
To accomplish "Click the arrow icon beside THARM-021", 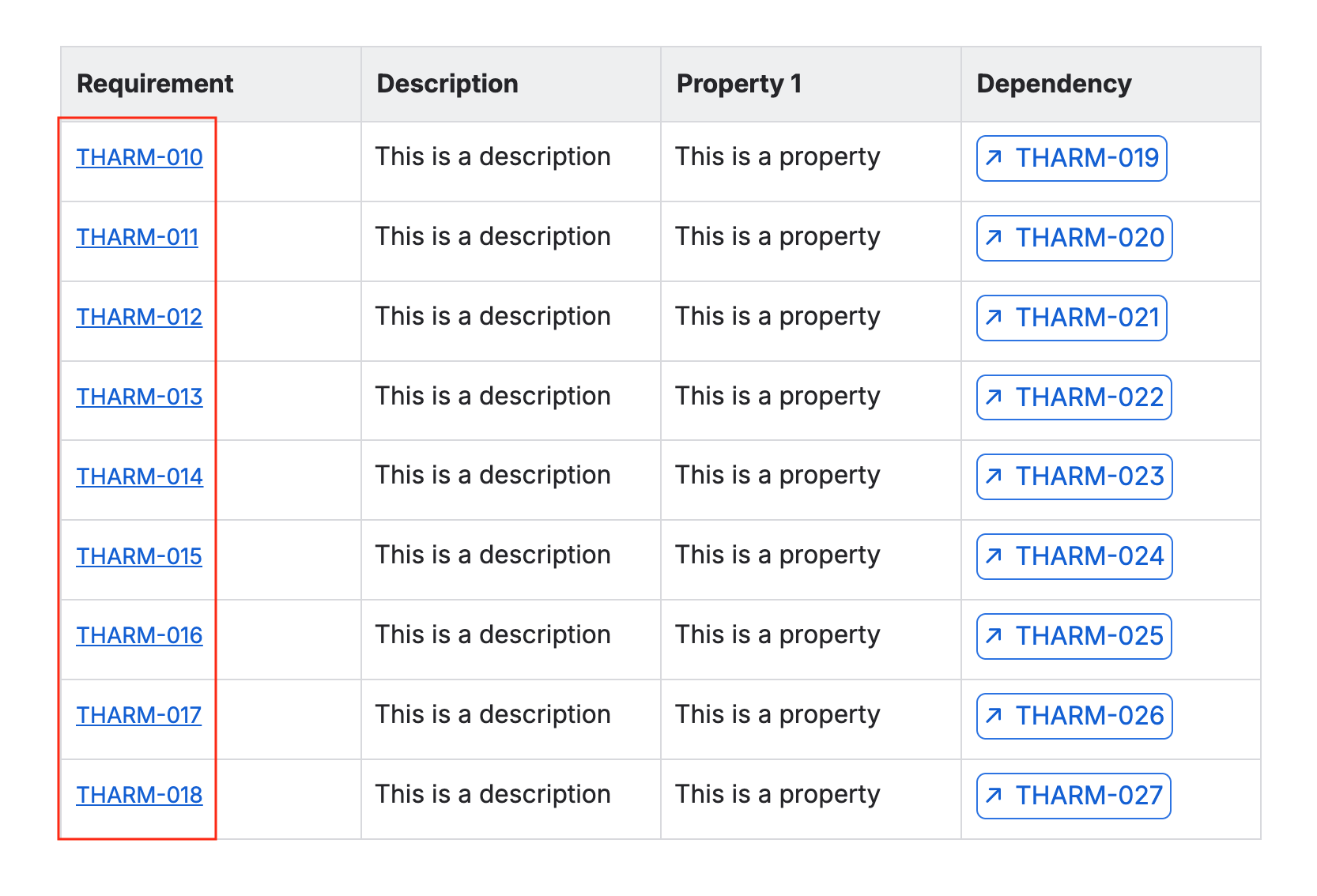I will click(994, 318).
